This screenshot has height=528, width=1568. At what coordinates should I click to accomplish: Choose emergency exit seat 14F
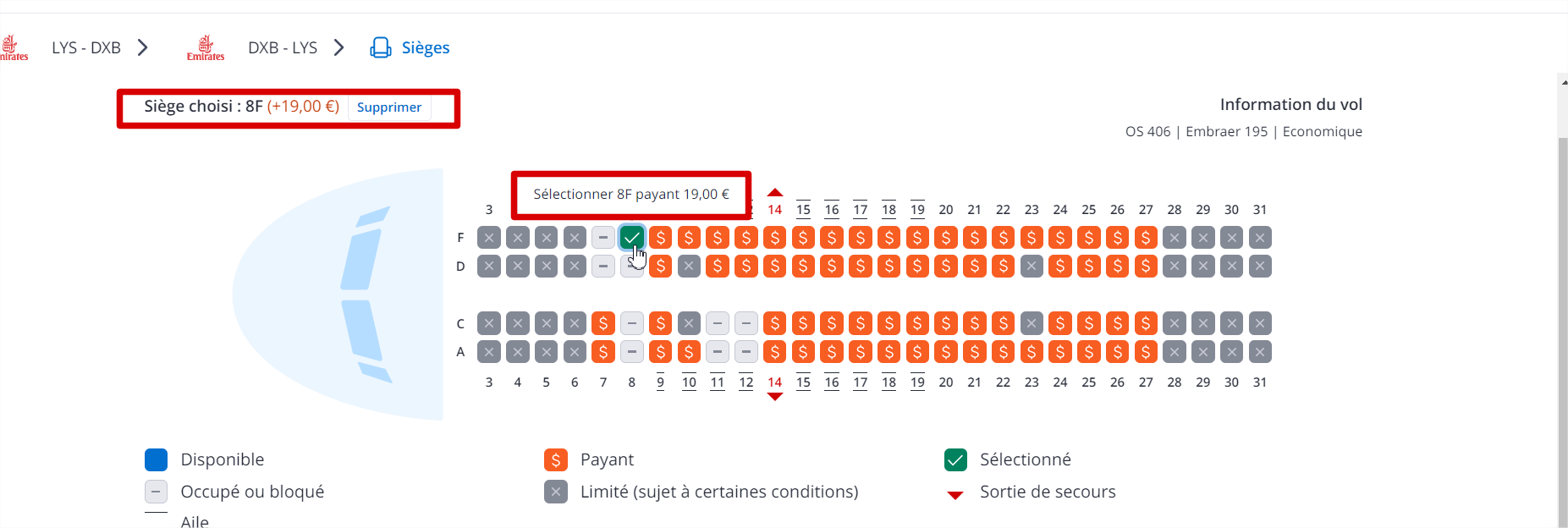pos(774,238)
